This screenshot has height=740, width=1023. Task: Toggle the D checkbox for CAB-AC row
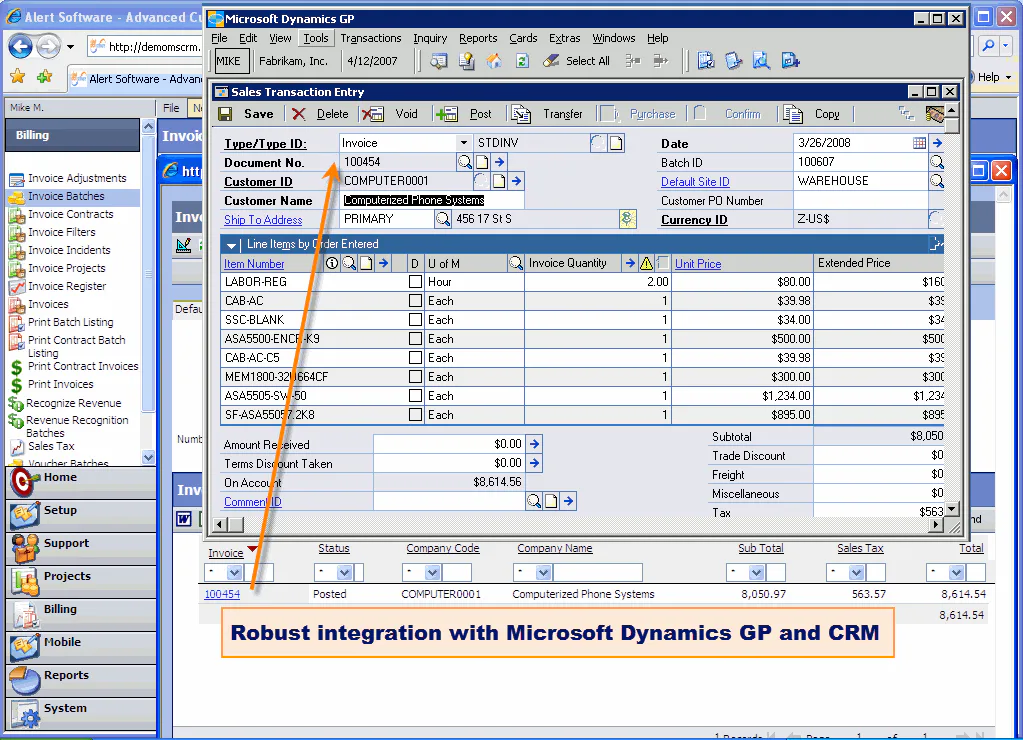415,301
